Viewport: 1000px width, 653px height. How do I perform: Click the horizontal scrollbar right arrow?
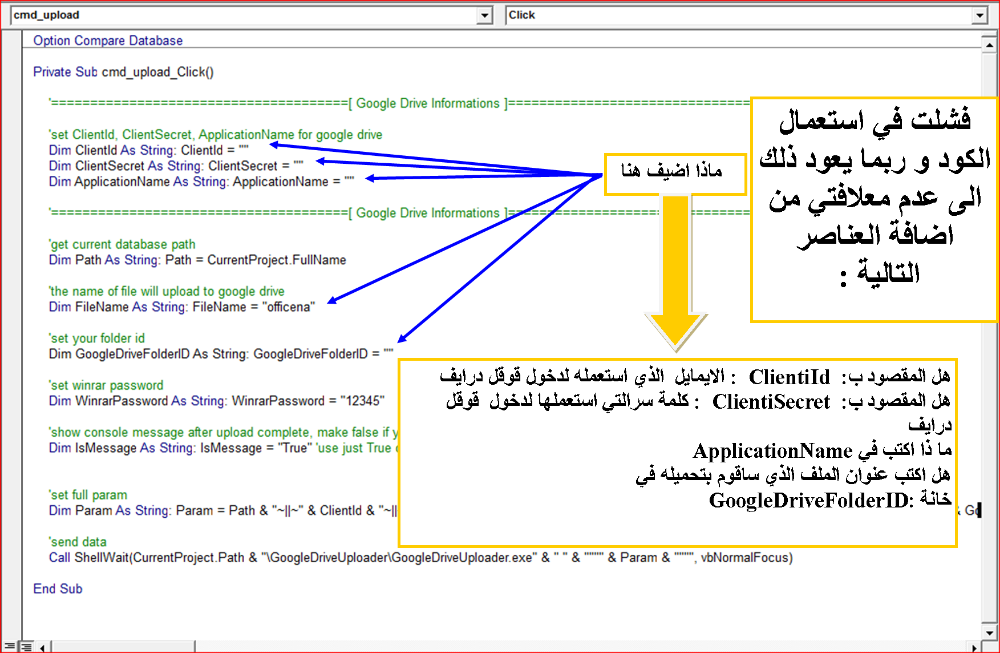[974, 647]
